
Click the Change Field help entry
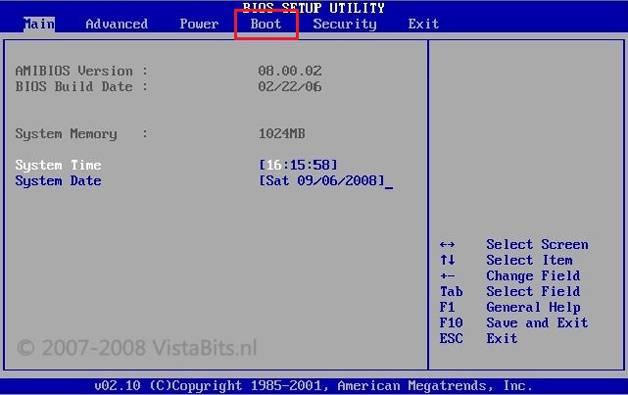click(x=533, y=276)
